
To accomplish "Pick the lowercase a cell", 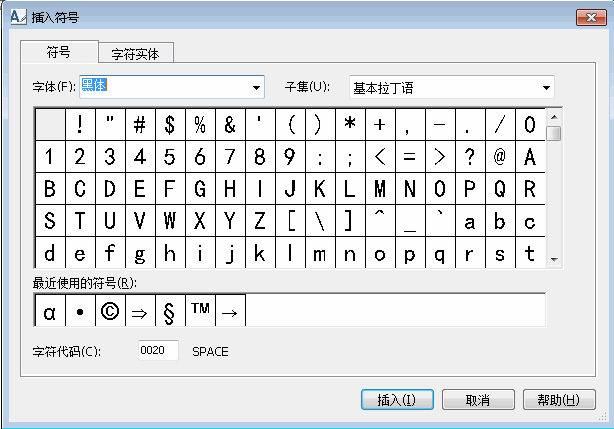I will 470,220.
